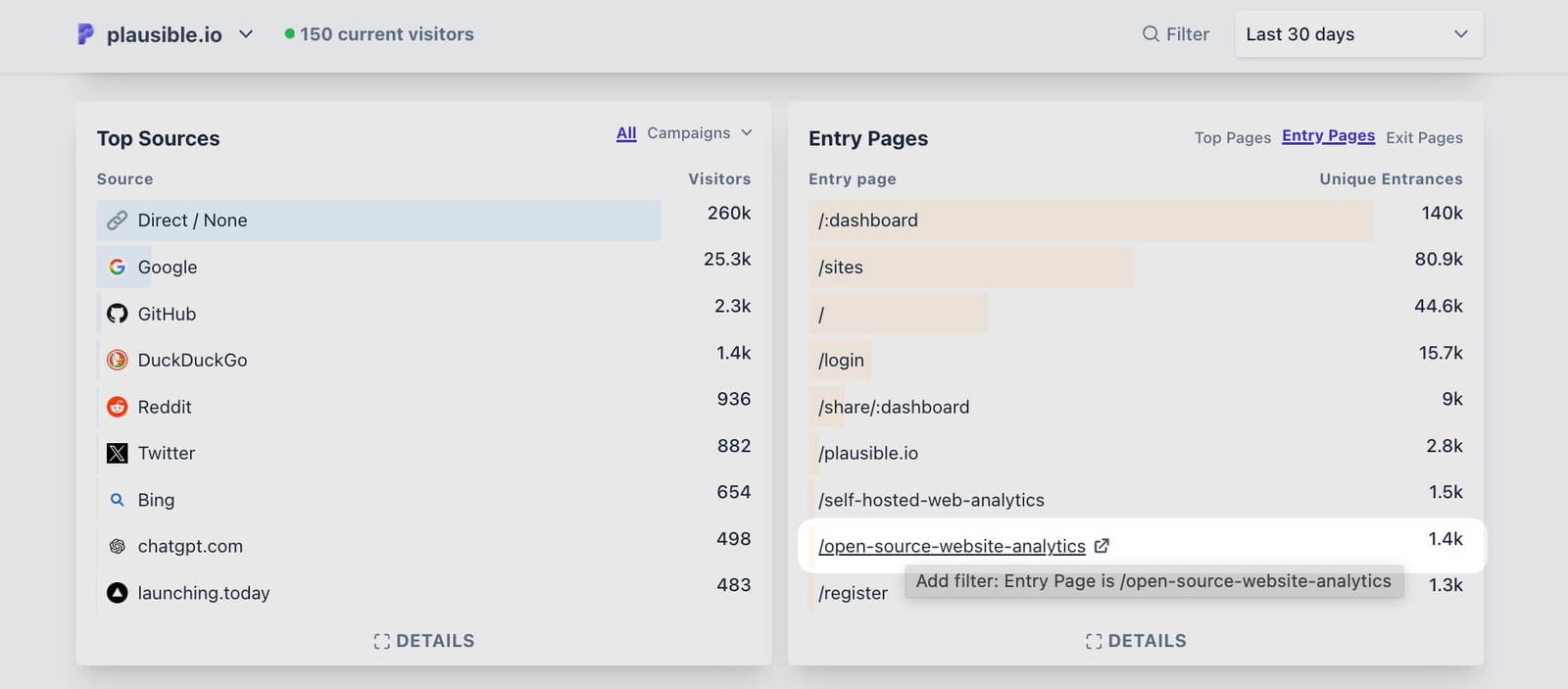Switch to the Top Pages tab
The image size is (1568, 689).
tap(1232, 138)
